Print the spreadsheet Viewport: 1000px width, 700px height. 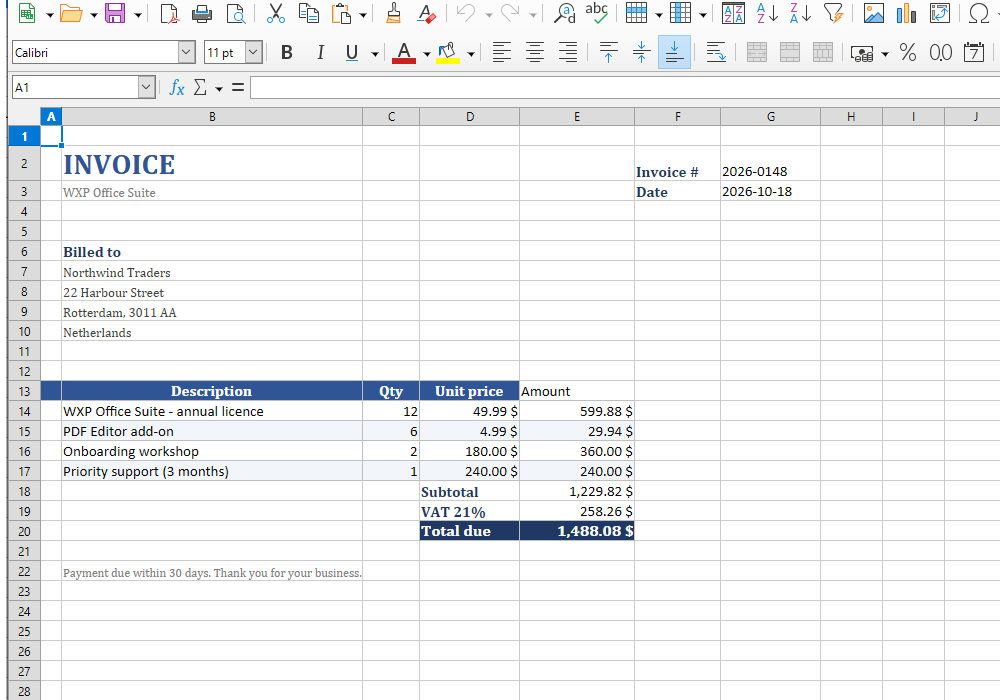[x=202, y=13]
